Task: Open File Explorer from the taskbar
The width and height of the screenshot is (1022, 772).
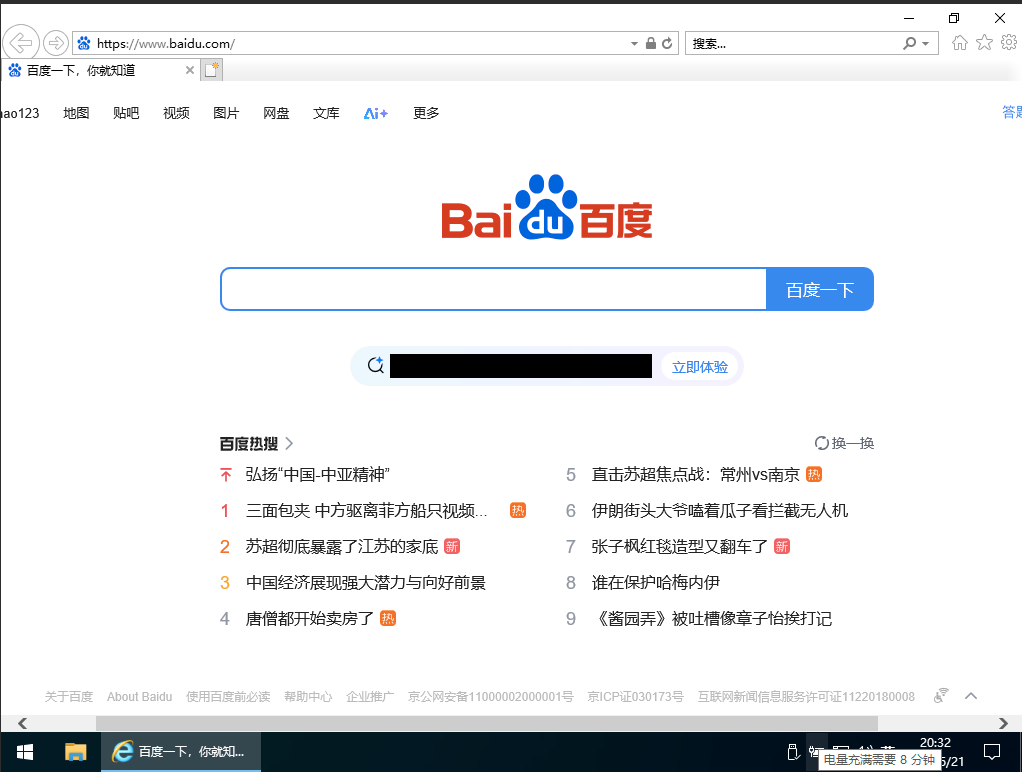Action: (x=76, y=752)
